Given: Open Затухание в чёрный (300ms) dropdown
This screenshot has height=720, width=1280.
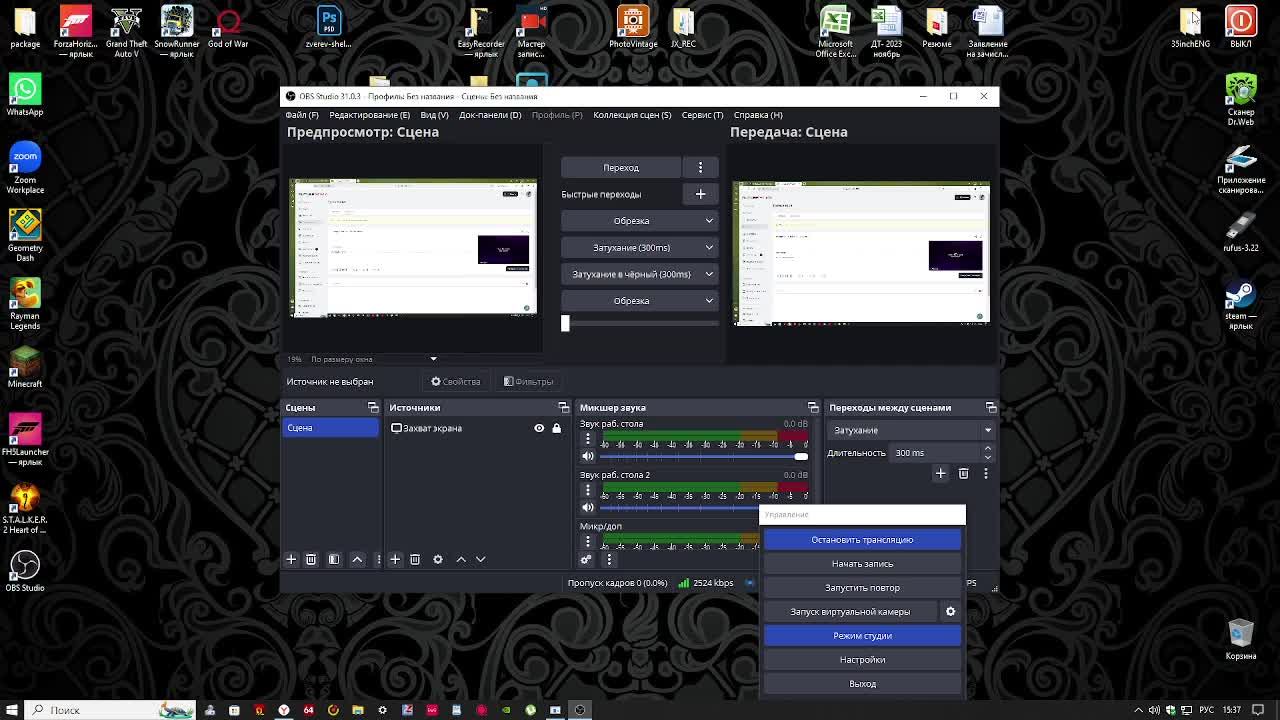Looking at the screenshot, I should (639, 274).
